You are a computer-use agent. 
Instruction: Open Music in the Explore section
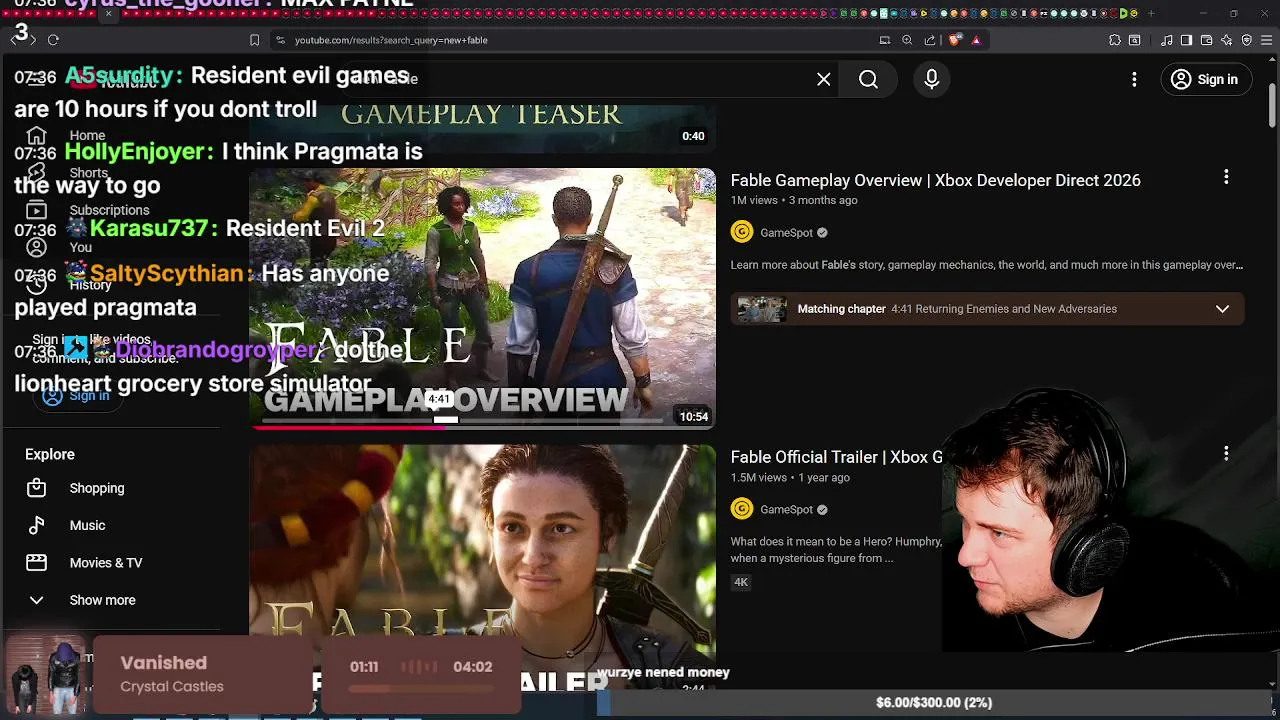tap(87, 525)
